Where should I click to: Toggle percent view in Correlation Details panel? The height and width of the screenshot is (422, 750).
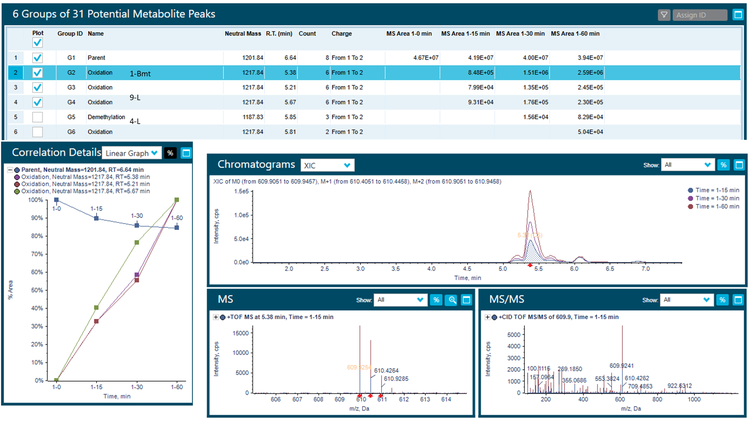pos(170,153)
